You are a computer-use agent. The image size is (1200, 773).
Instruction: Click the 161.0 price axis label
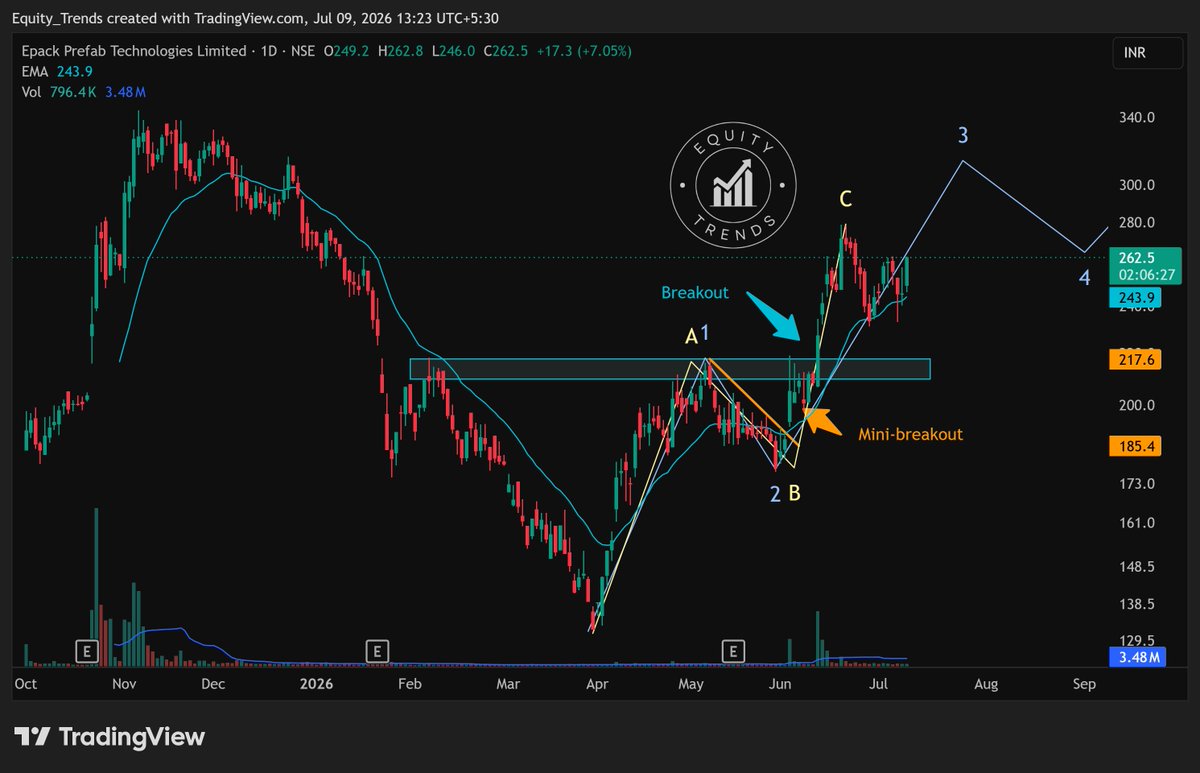(x=1137, y=523)
